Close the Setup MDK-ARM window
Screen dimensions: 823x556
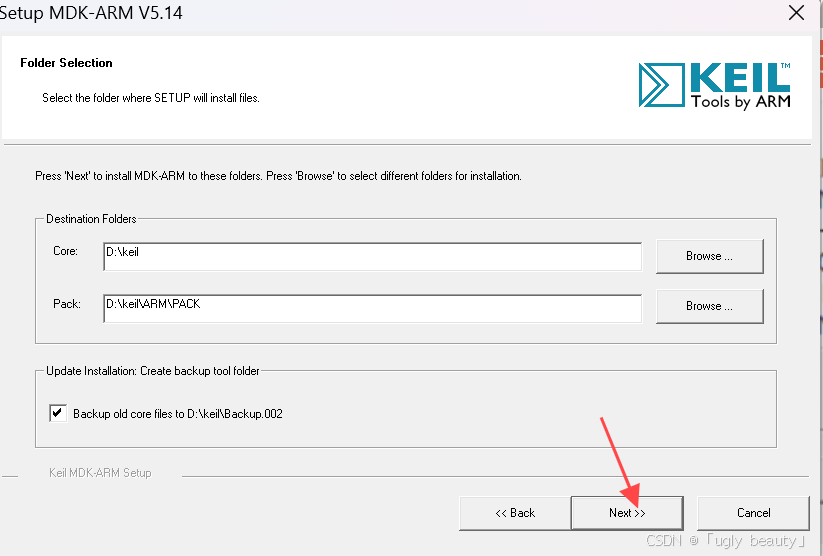coord(796,13)
